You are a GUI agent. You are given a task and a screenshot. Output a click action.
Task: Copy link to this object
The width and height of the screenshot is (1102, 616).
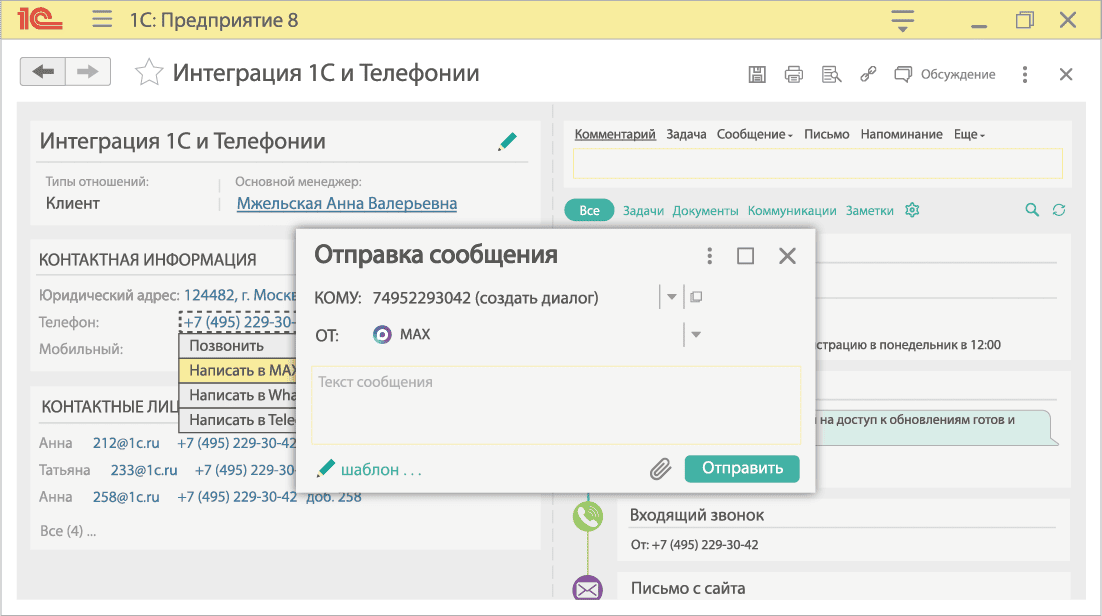(868, 74)
